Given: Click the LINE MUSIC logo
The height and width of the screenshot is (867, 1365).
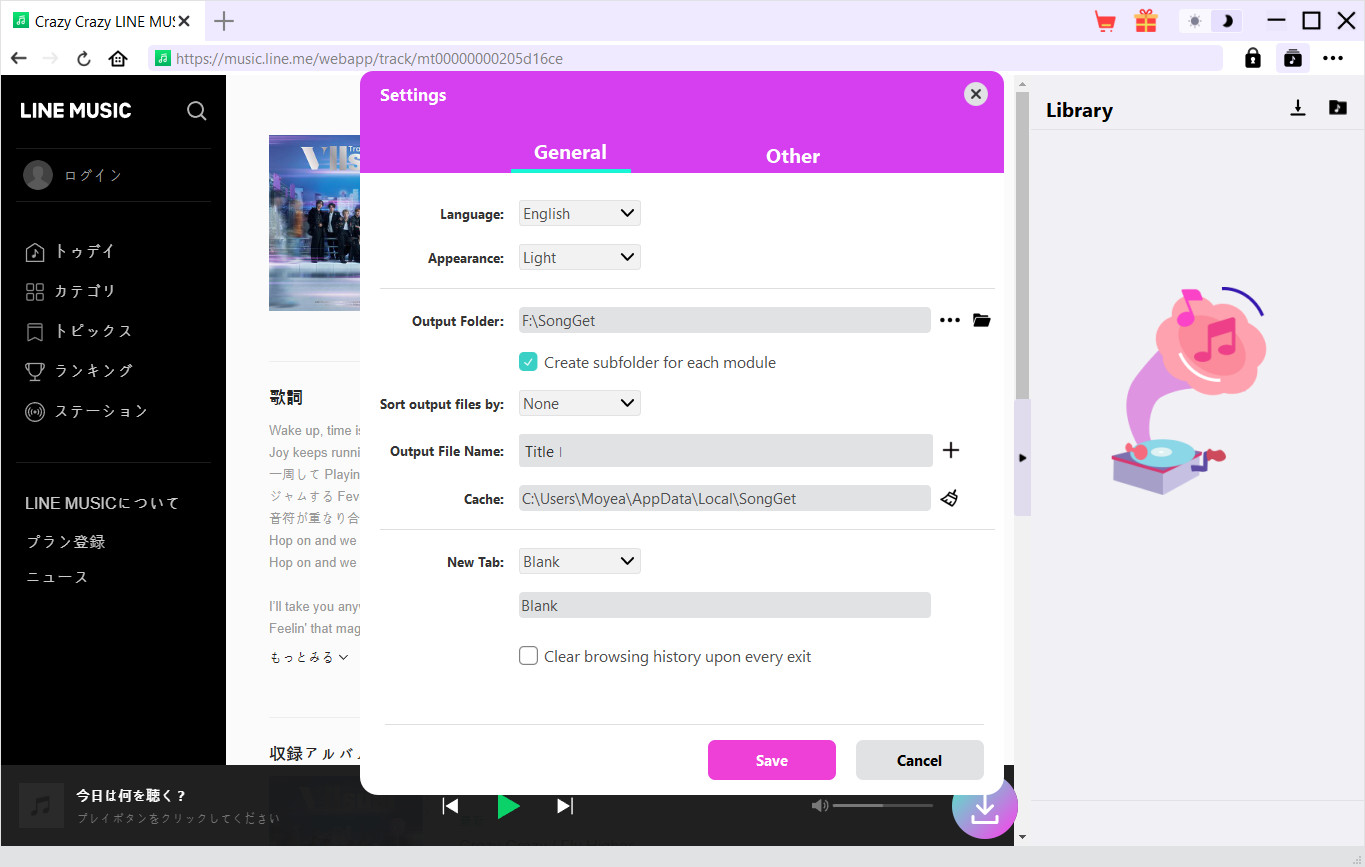Looking at the screenshot, I should 76,111.
